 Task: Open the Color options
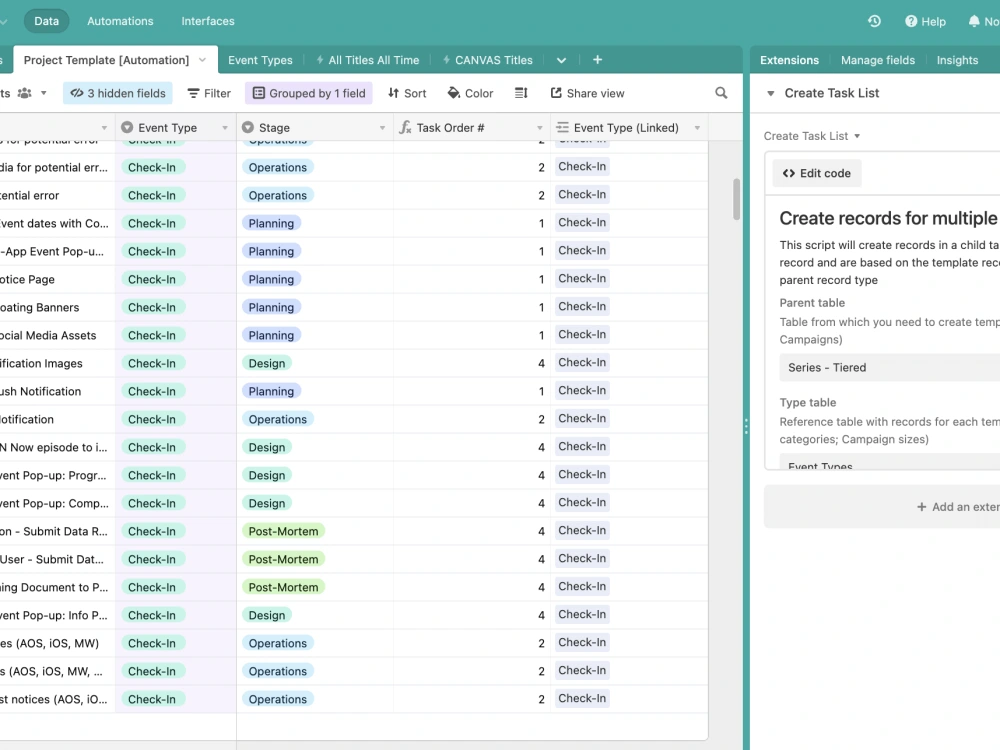pos(470,93)
